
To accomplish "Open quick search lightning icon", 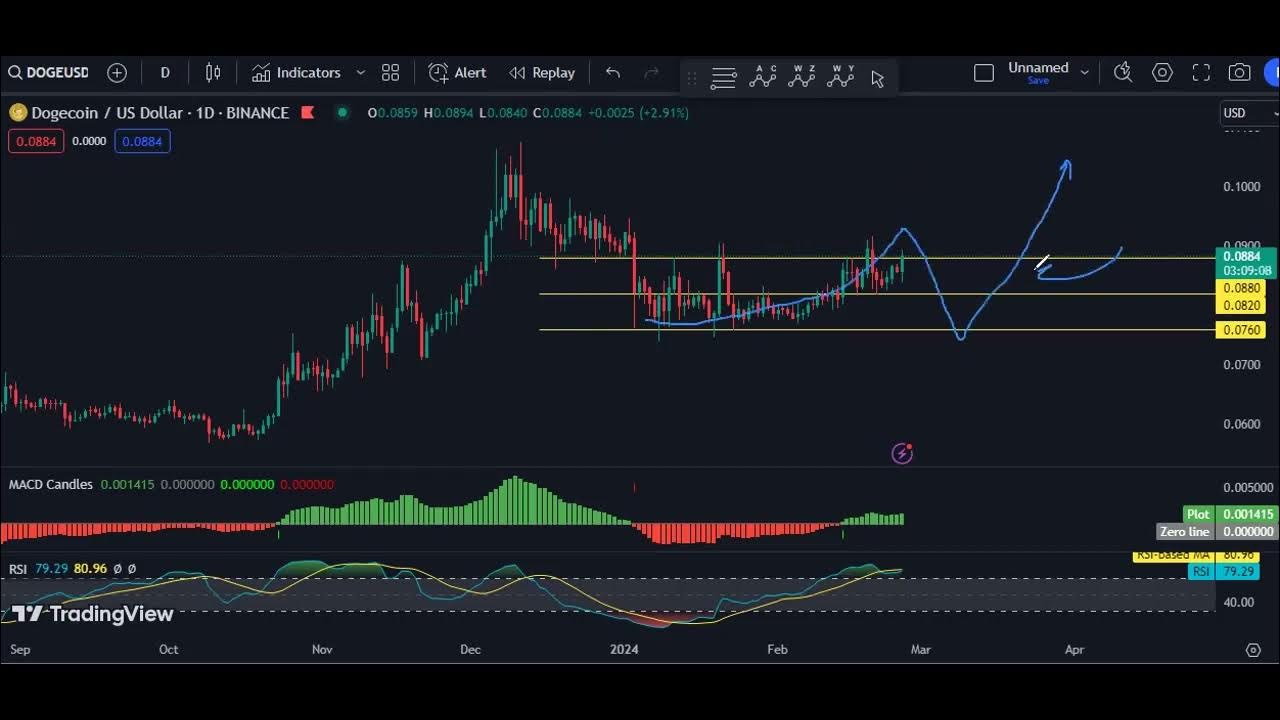I will tap(1123, 72).
